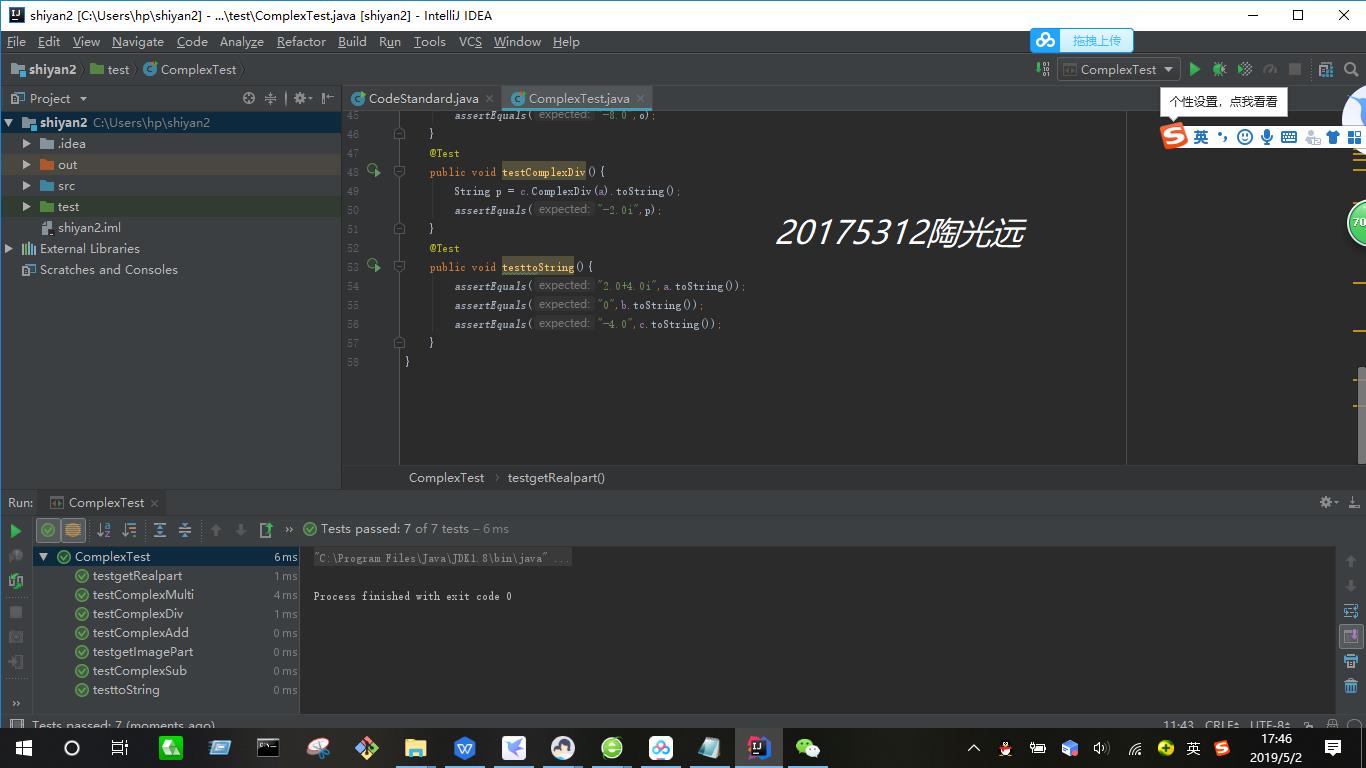Click the Build Project icon
The height and width of the screenshot is (768, 1366).
coord(1041,69)
